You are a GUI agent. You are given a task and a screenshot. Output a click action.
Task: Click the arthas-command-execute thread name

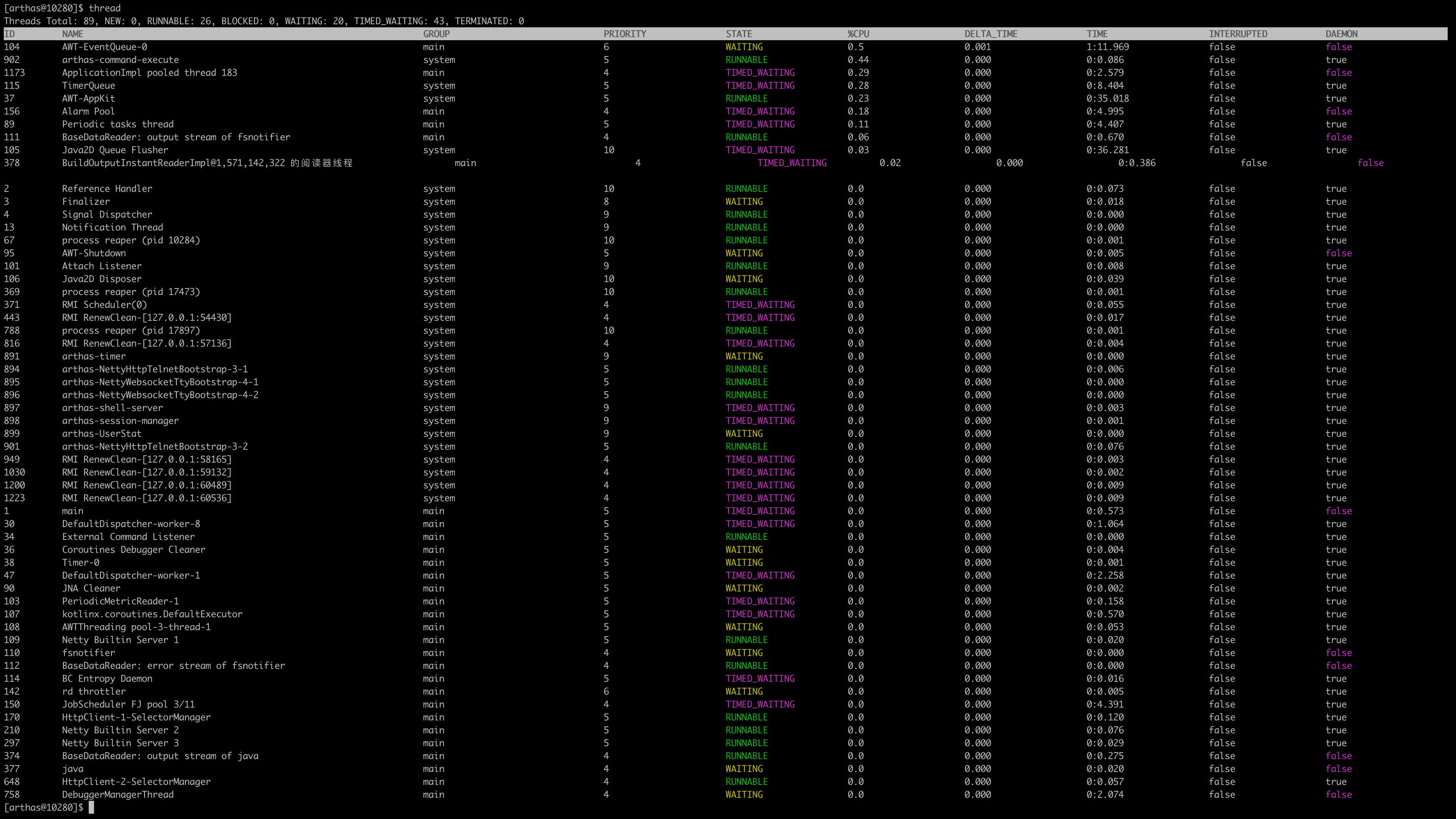(121, 60)
